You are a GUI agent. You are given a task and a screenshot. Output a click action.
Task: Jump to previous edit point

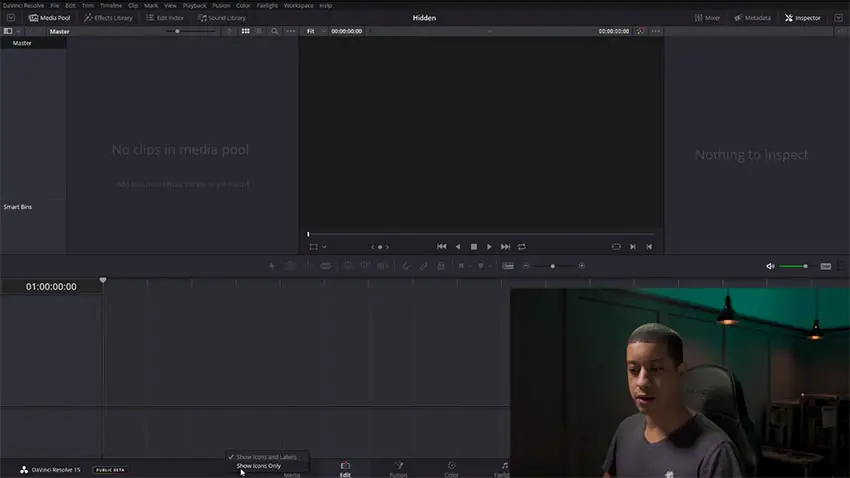click(649, 247)
